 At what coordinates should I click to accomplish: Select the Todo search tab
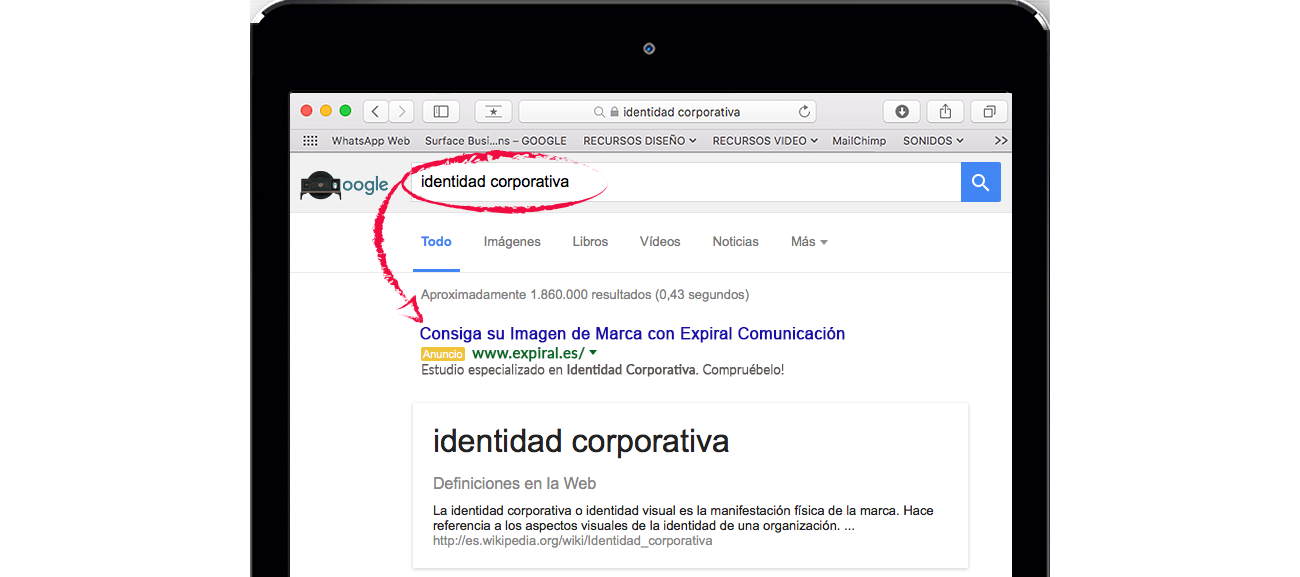pyautogui.click(x=436, y=242)
